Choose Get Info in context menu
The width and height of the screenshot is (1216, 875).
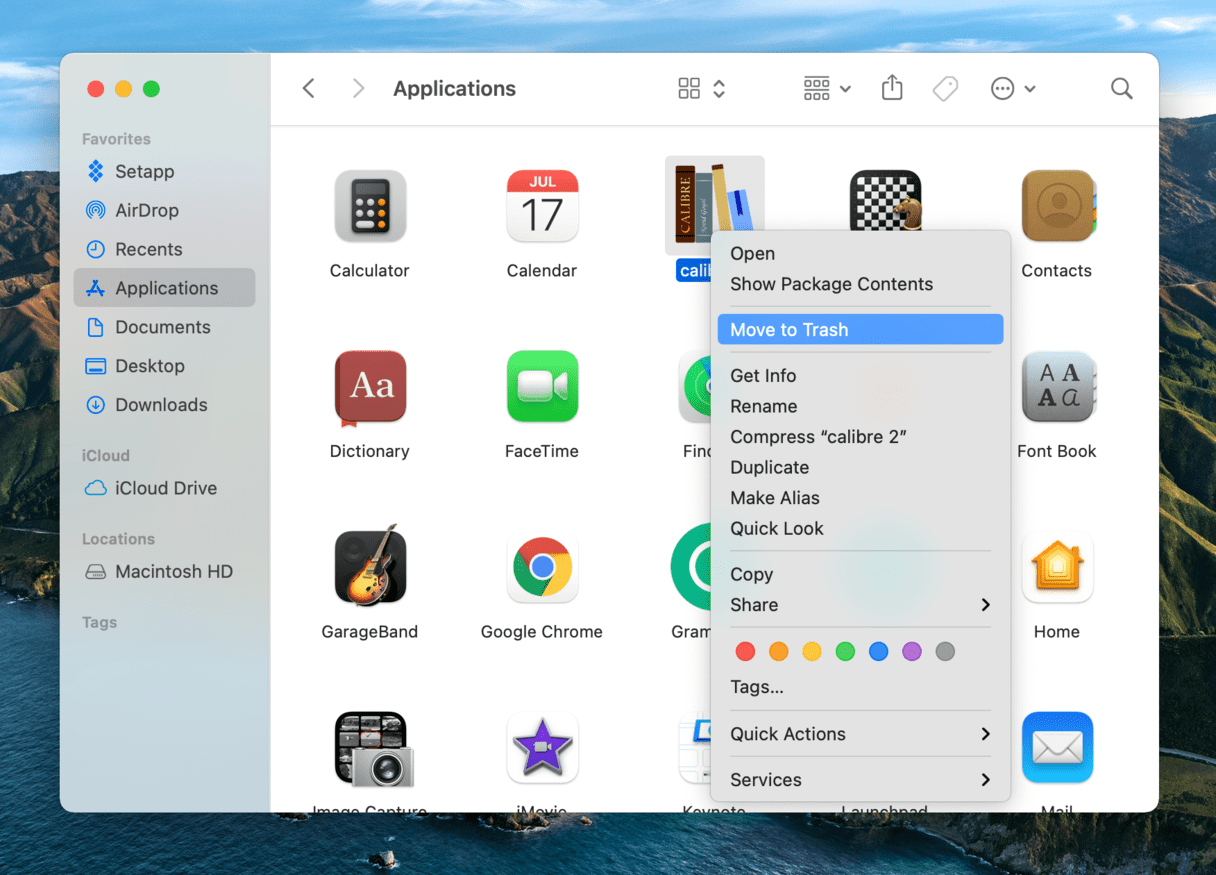pyautogui.click(x=860, y=376)
